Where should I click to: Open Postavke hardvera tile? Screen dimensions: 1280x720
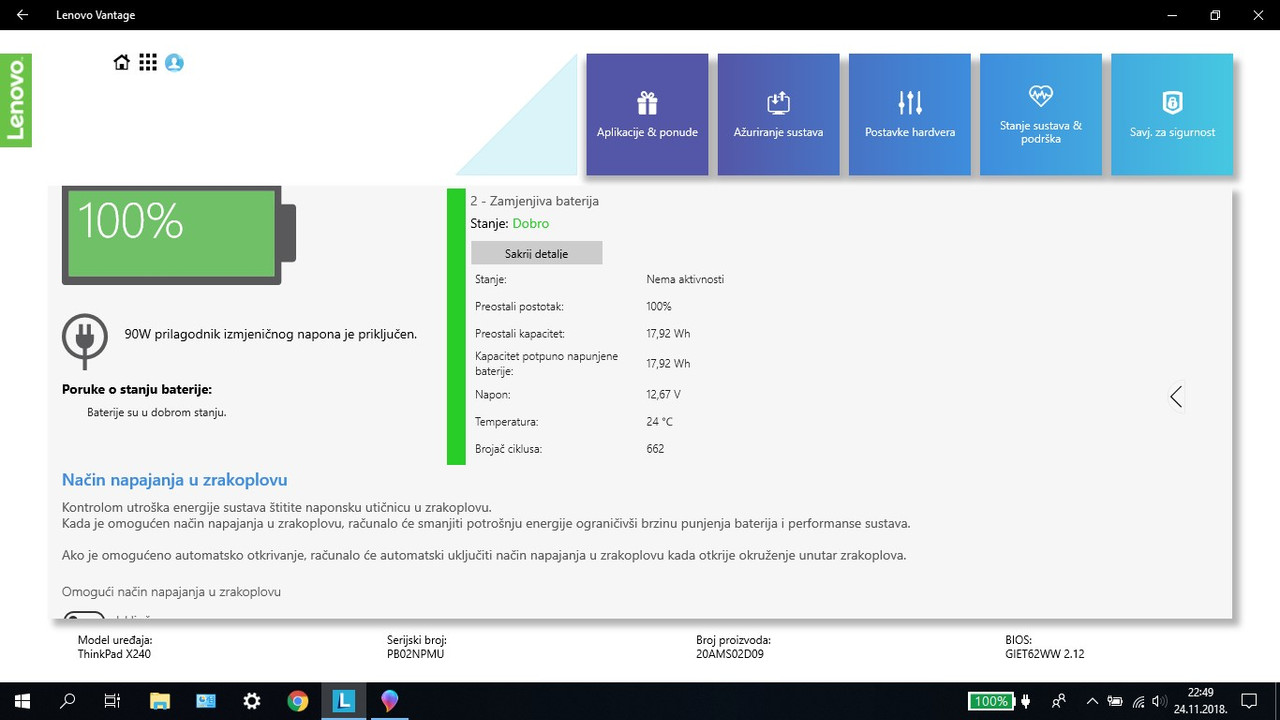pyautogui.click(x=909, y=115)
